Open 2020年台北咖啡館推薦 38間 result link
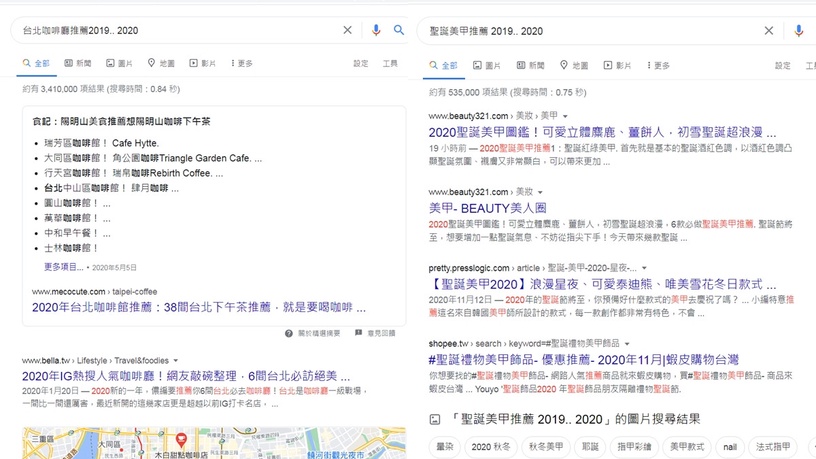Viewport: 816px width, 459px height. [x=199, y=308]
